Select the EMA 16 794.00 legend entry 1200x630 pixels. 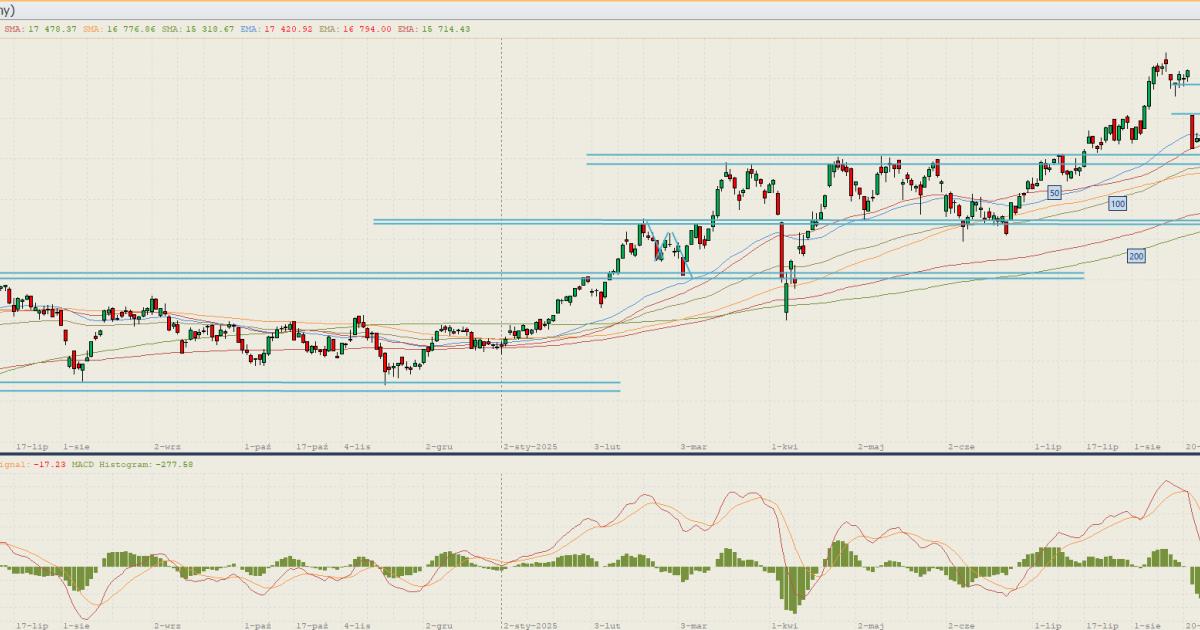pos(356,29)
